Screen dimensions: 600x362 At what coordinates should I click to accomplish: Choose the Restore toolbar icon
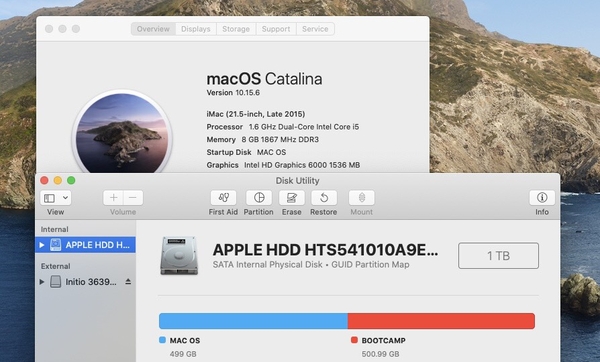pos(324,198)
